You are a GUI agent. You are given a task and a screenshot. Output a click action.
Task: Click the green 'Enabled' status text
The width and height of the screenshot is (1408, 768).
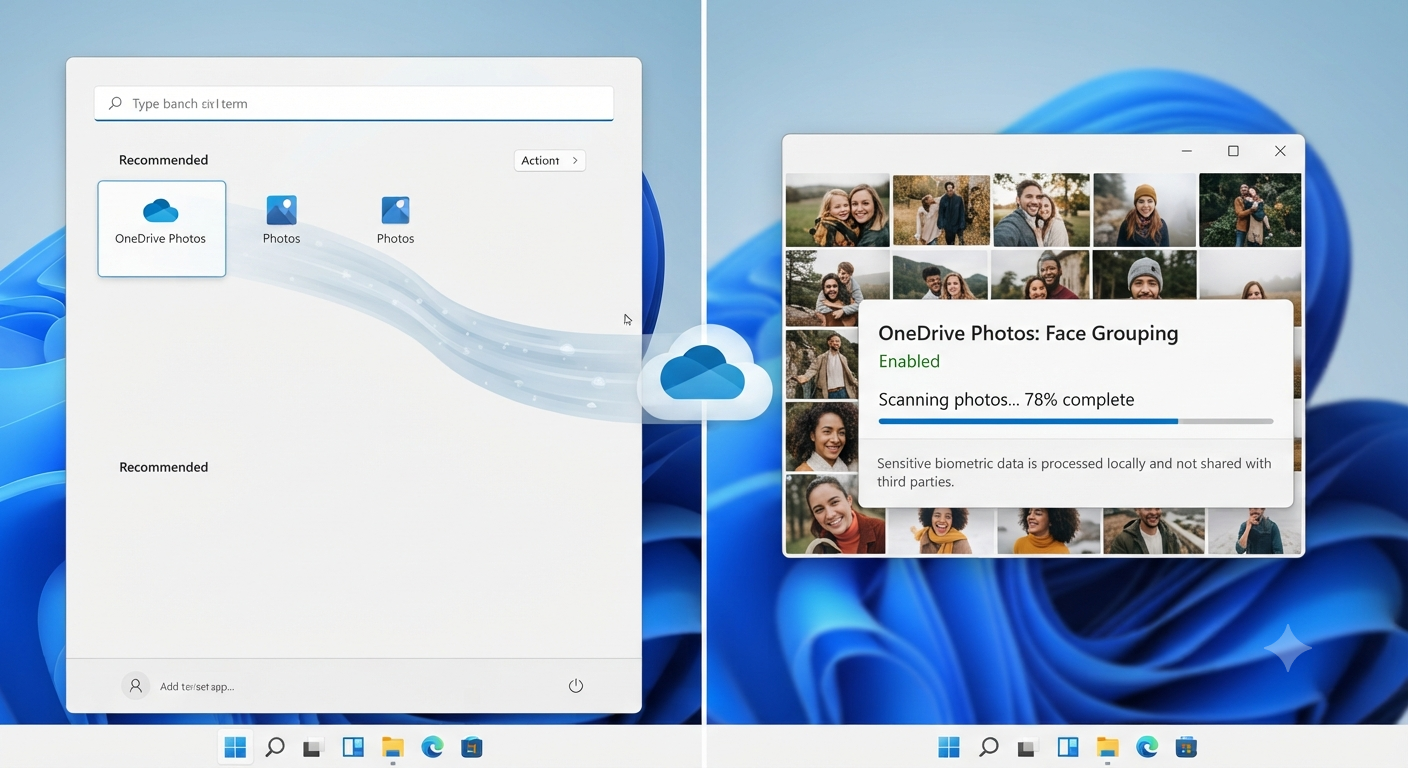coord(909,361)
